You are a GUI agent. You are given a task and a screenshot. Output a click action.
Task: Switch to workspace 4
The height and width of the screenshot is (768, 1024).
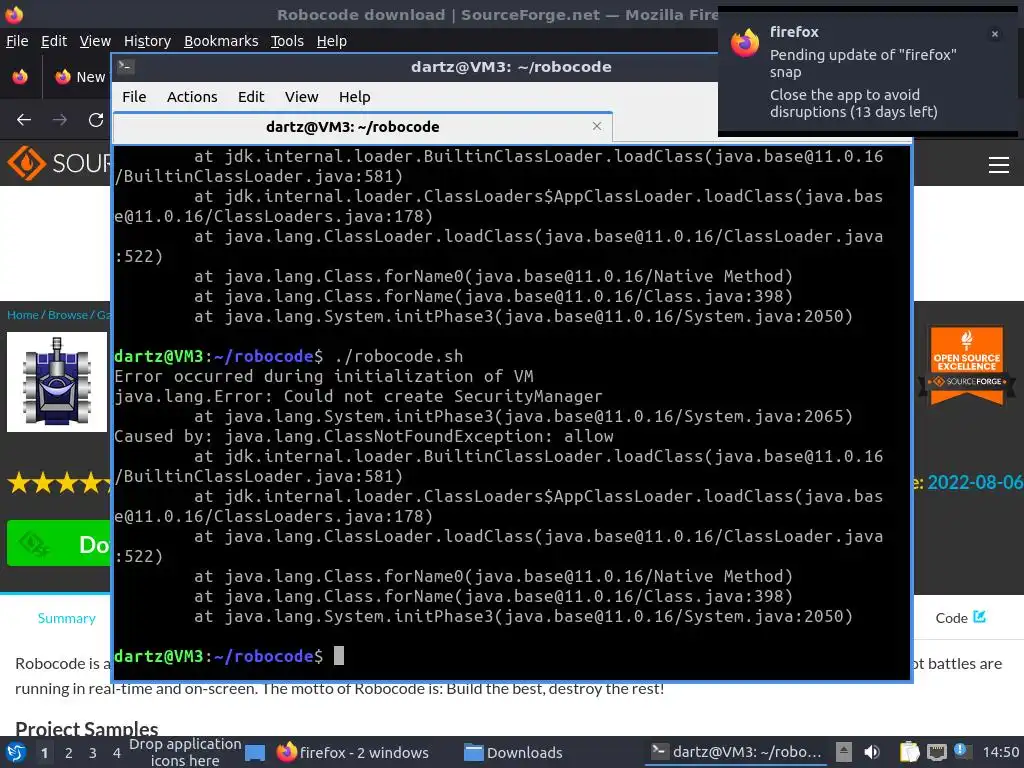[x=117, y=753]
